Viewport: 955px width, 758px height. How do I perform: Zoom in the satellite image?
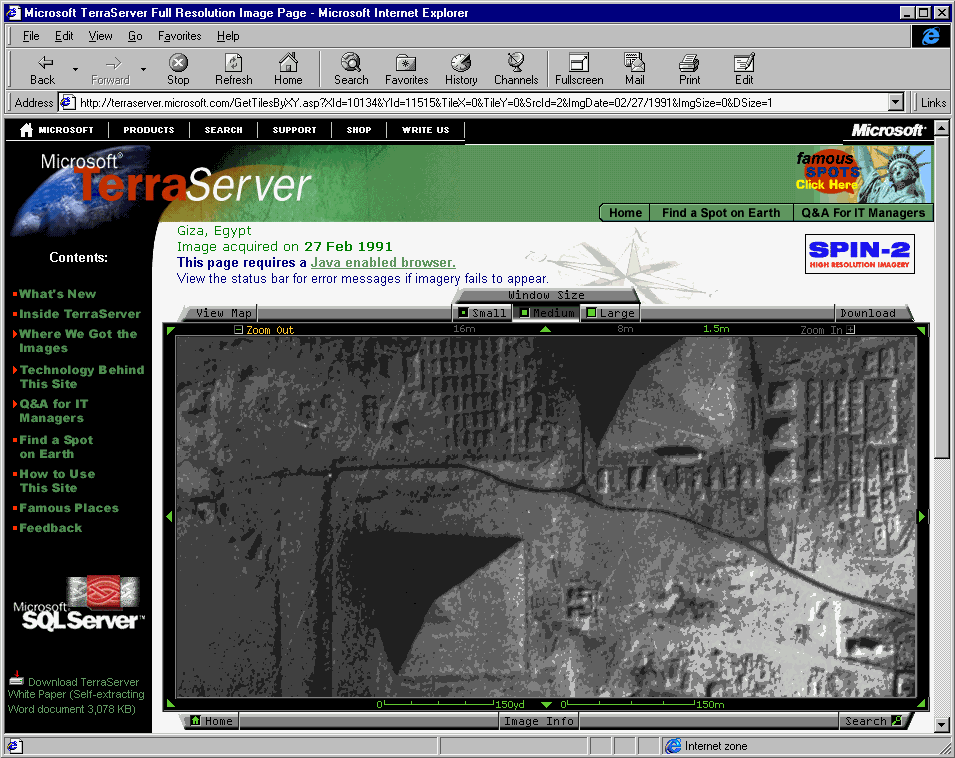point(827,330)
